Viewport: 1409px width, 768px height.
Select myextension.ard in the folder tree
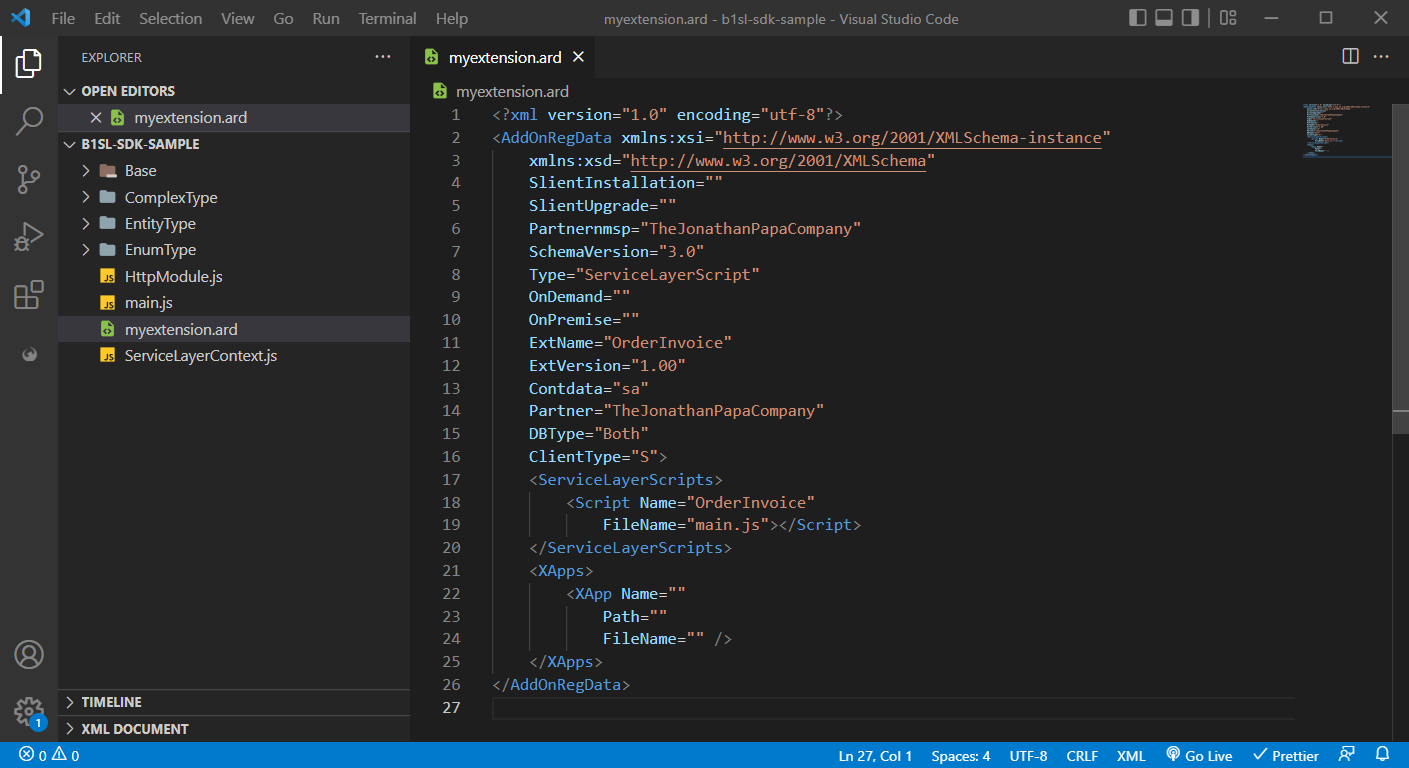(x=234, y=329)
